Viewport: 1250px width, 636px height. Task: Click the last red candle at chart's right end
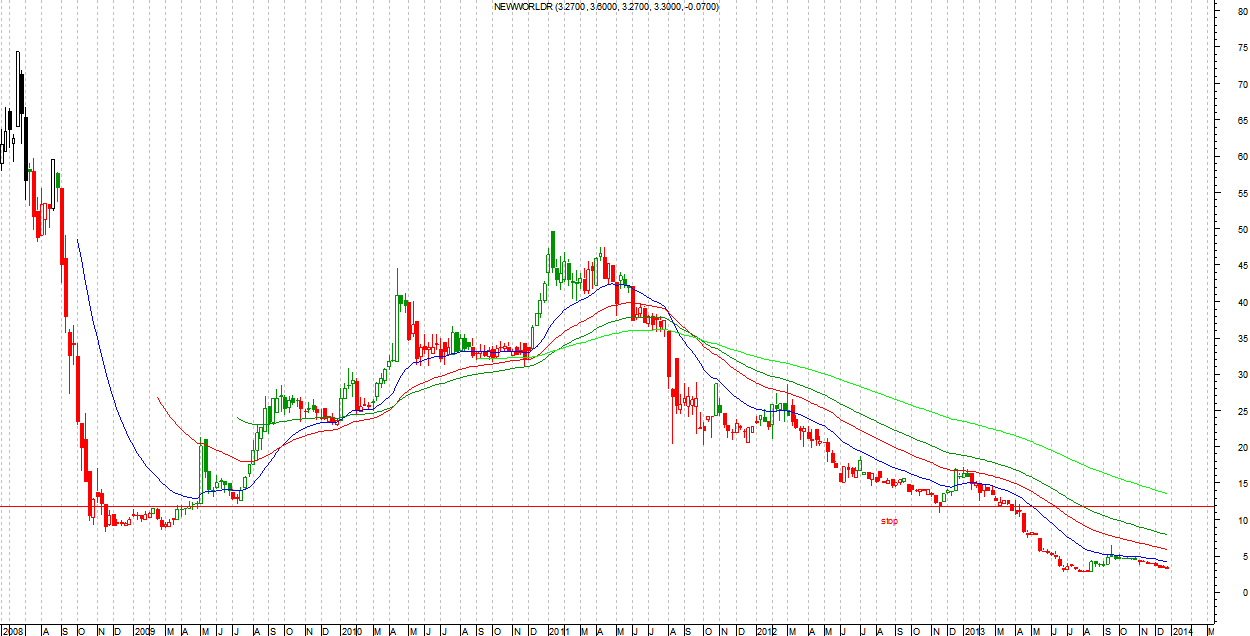[1167, 567]
